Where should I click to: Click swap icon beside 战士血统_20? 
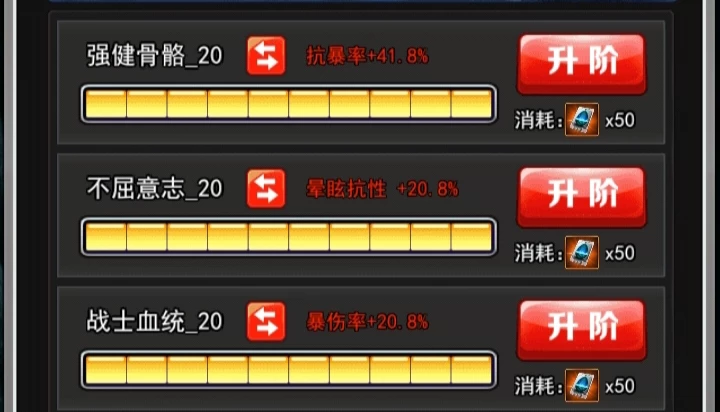[266, 322]
